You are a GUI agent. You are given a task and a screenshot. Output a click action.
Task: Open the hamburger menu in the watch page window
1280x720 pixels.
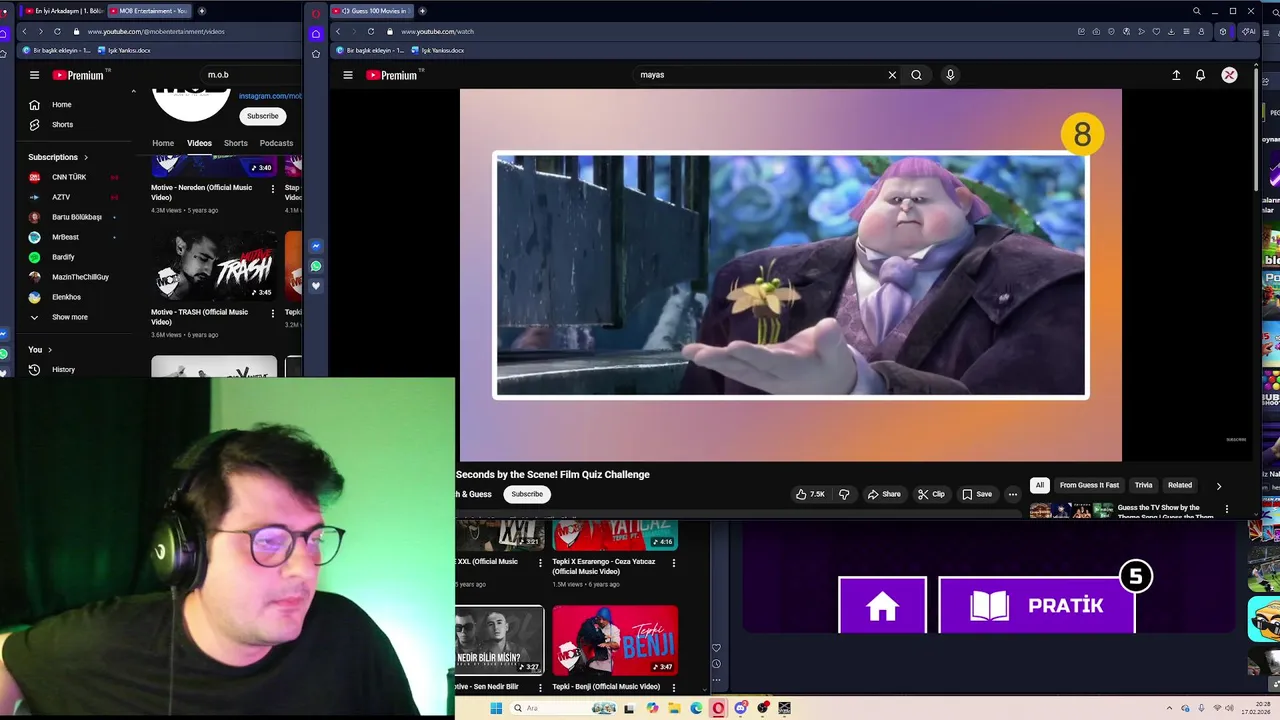[x=348, y=75]
